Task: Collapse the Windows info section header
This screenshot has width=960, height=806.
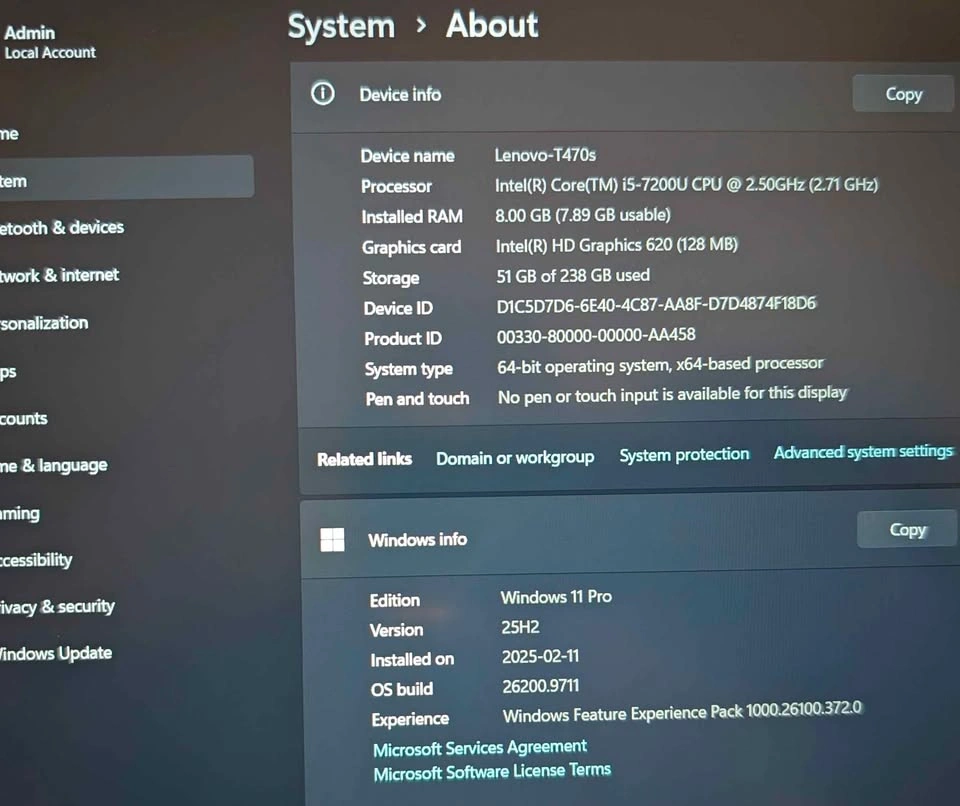Action: coord(629,537)
